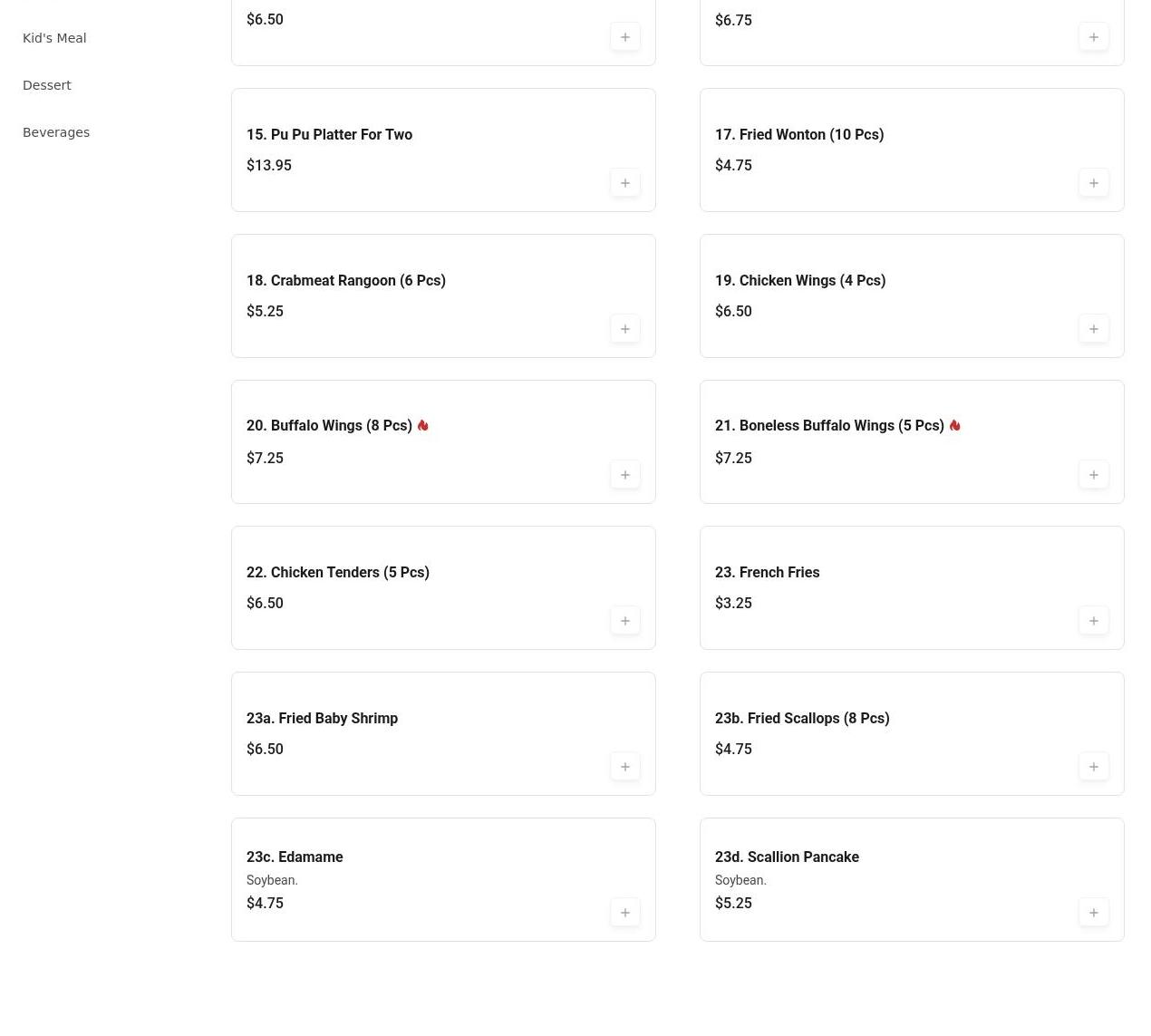Add Scallion Pancake via plus icon
This screenshot has height=1036, width=1151.
point(1094,913)
